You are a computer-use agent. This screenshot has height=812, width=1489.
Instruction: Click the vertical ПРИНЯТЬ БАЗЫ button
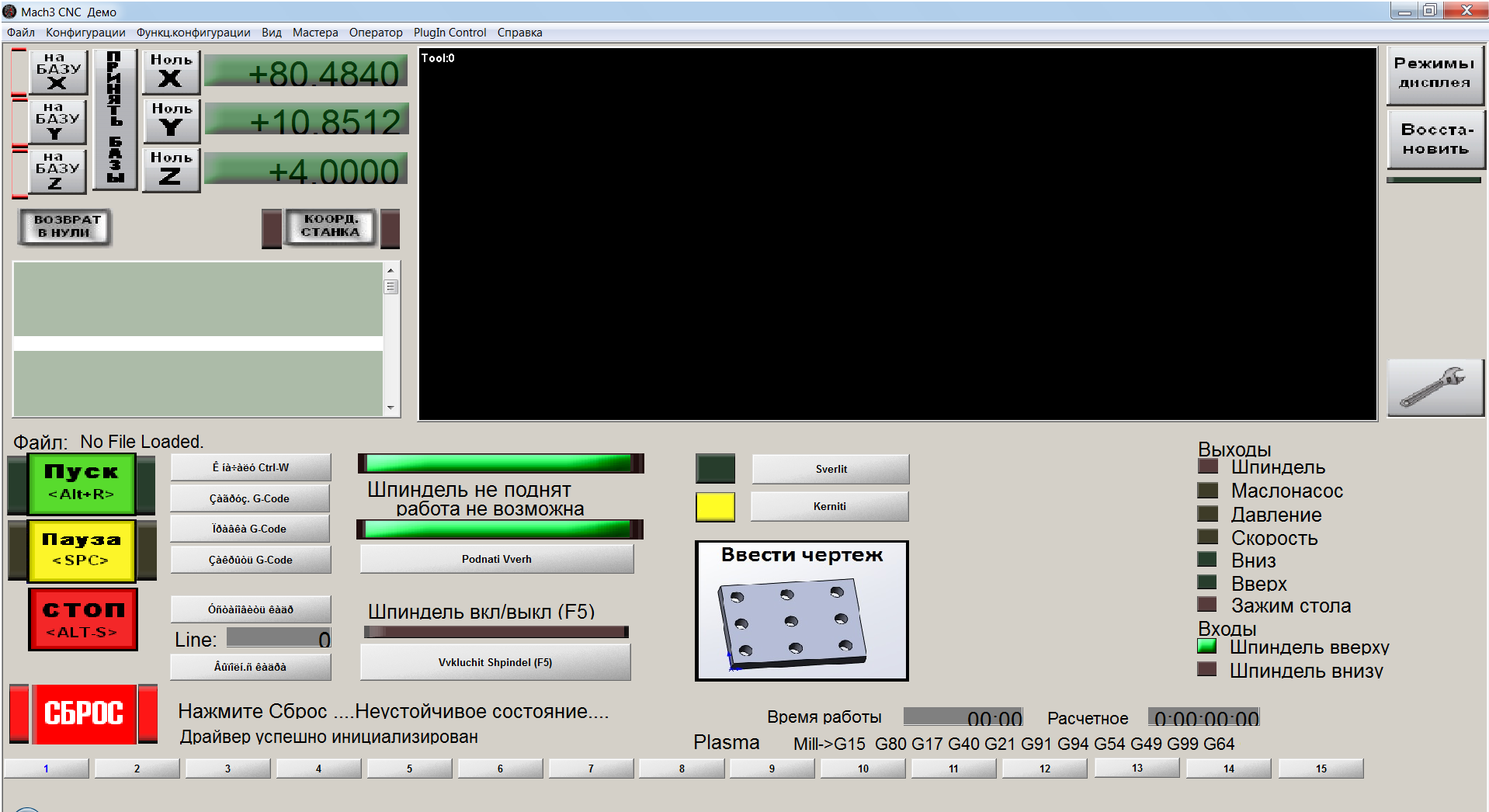tap(115, 120)
